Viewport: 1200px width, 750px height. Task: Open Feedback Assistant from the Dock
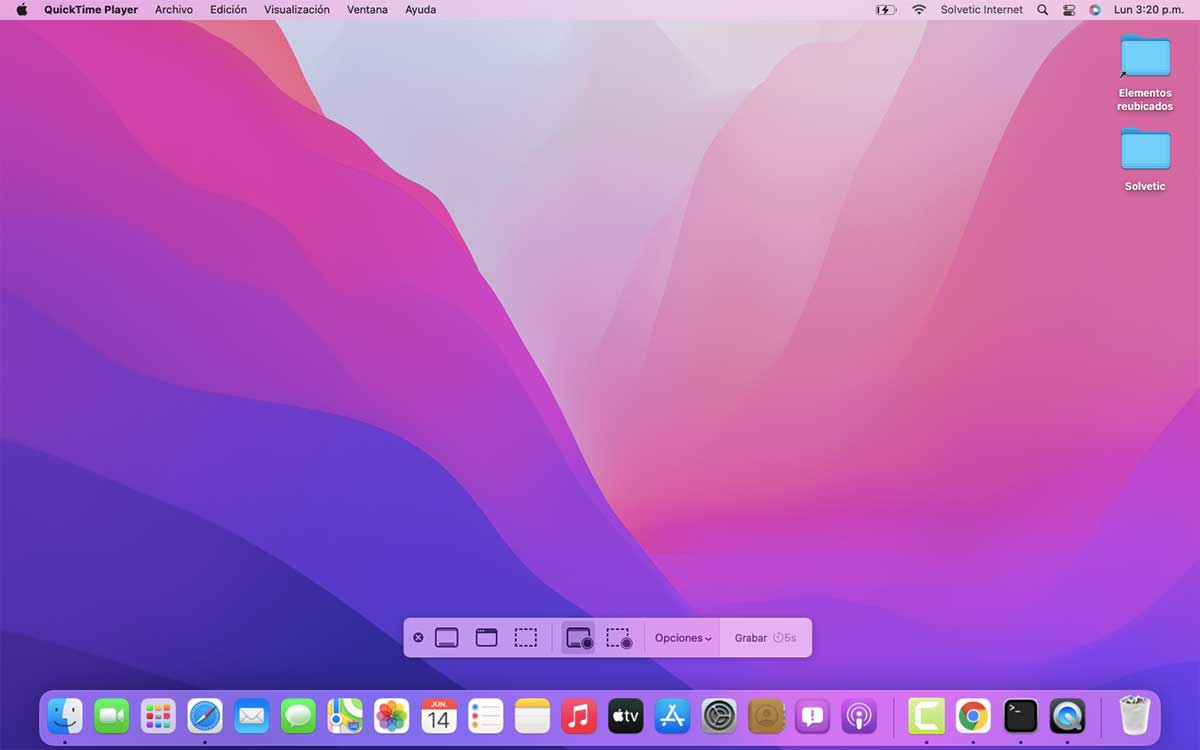(x=813, y=716)
